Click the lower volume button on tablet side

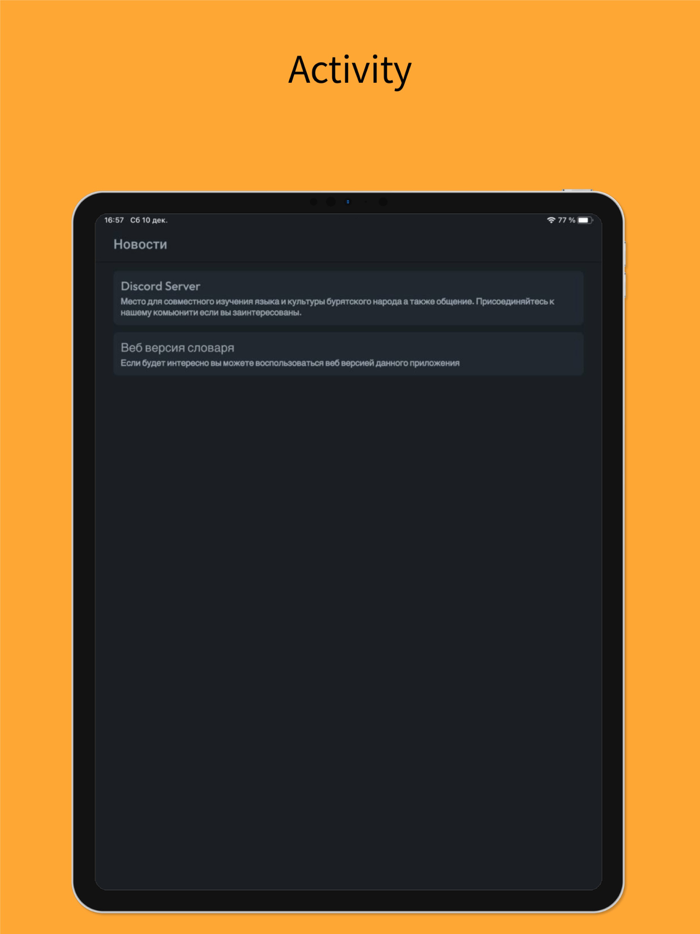pos(624,286)
